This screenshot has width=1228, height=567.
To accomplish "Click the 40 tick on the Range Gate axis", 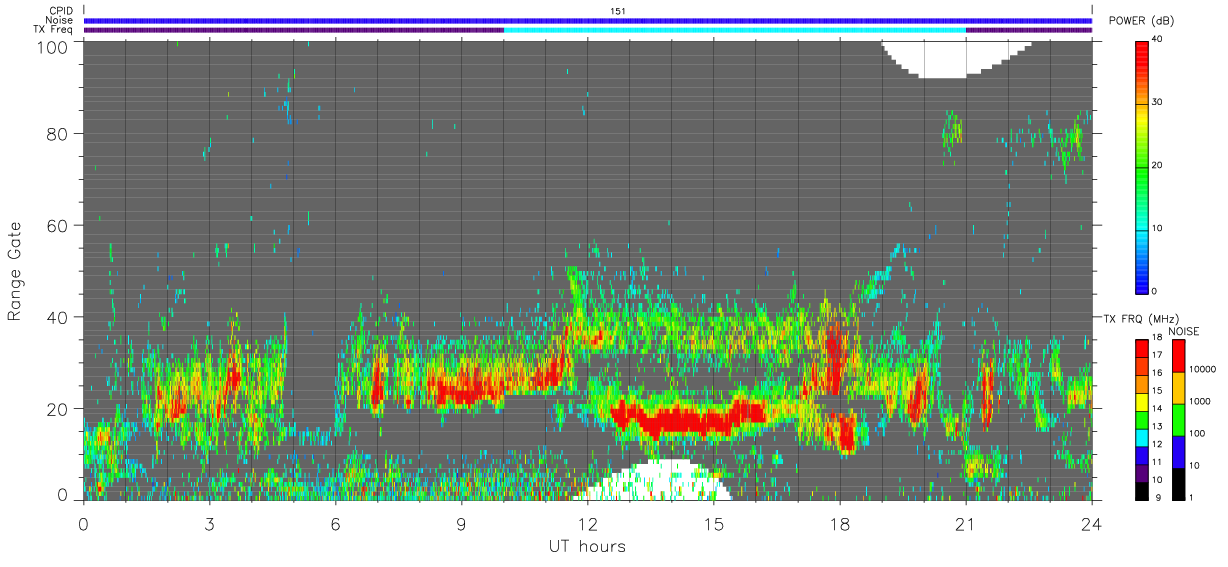I will click(x=57, y=317).
